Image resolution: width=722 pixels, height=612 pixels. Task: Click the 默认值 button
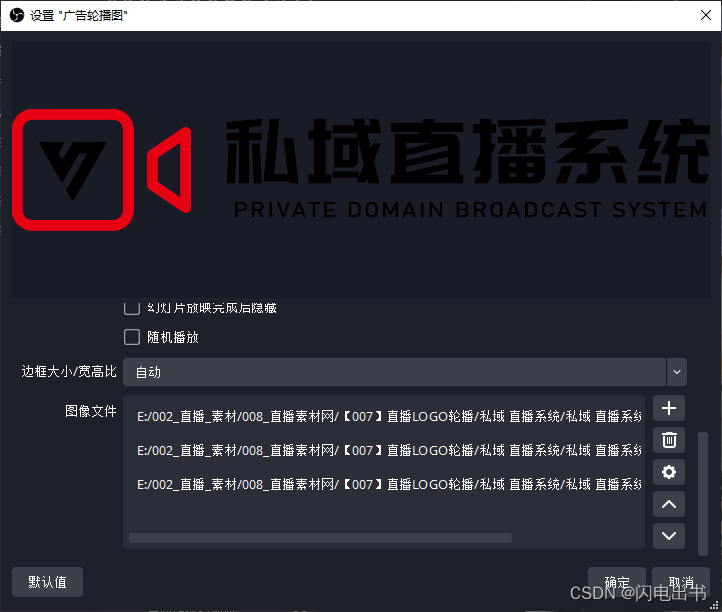[47, 582]
